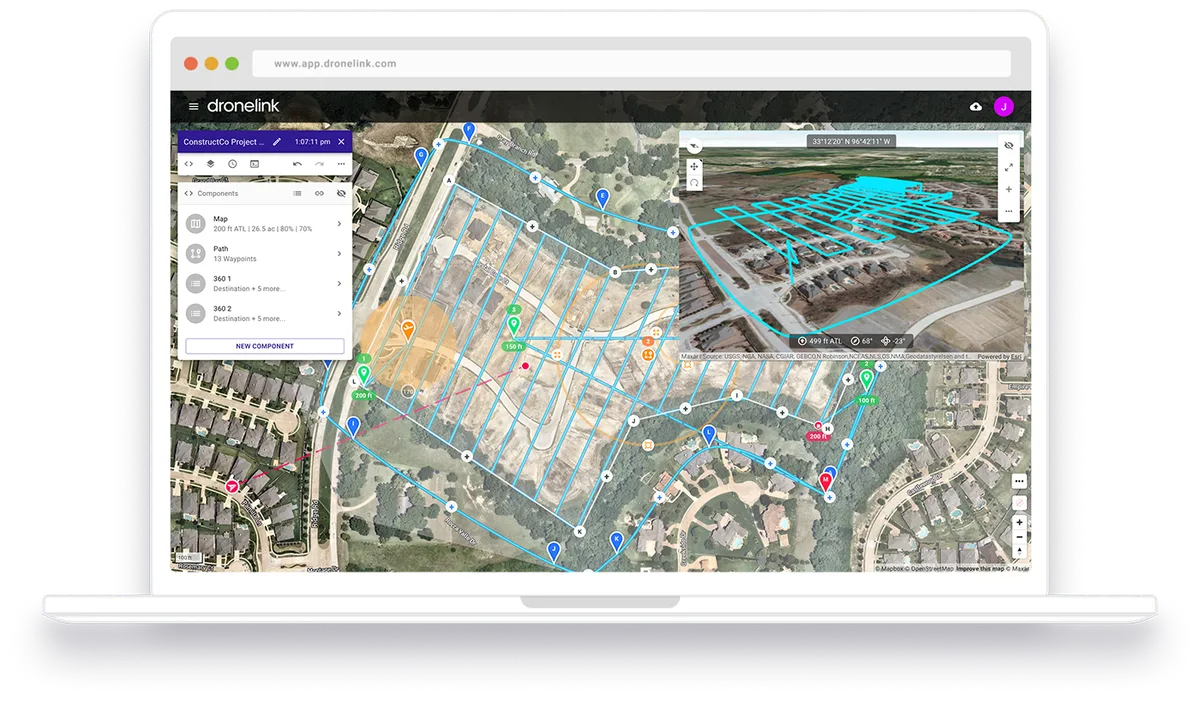The height and width of the screenshot is (712, 1200).
Task: Select the 360 2 list icon
Action: [x=196, y=314]
